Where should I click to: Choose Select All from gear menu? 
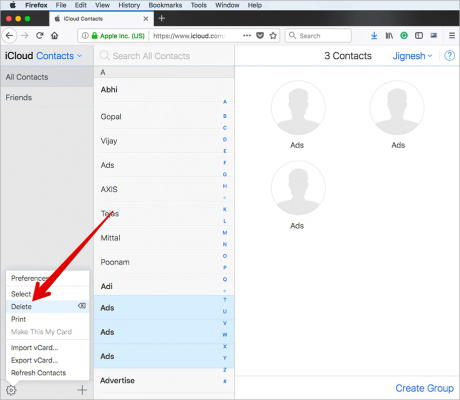coord(48,294)
